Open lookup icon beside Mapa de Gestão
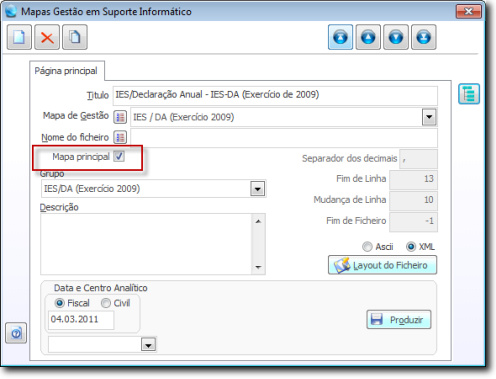496x379 pixels. (x=120, y=117)
